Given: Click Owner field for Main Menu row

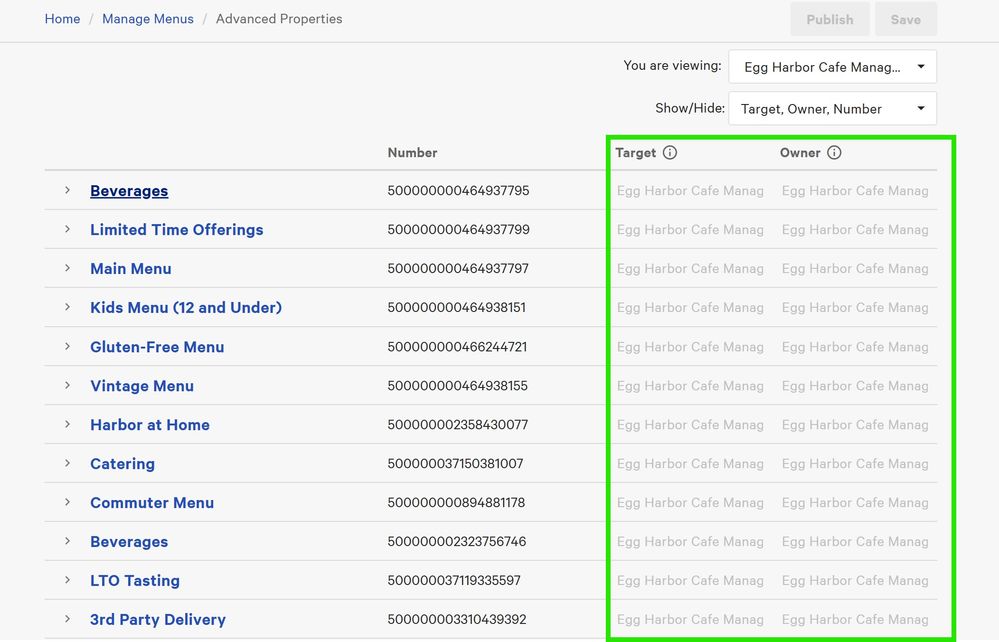Looking at the screenshot, I should [x=855, y=269].
